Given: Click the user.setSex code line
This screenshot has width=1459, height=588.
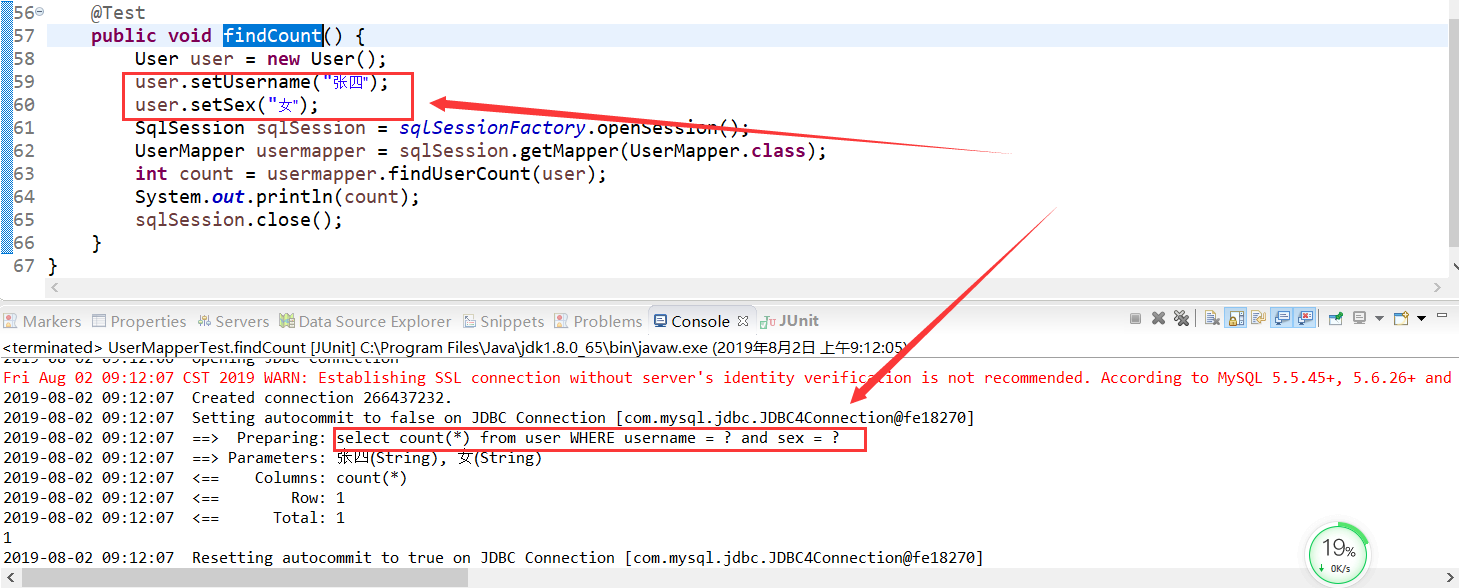Looking at the screenshot, I should tap(227, 105).
